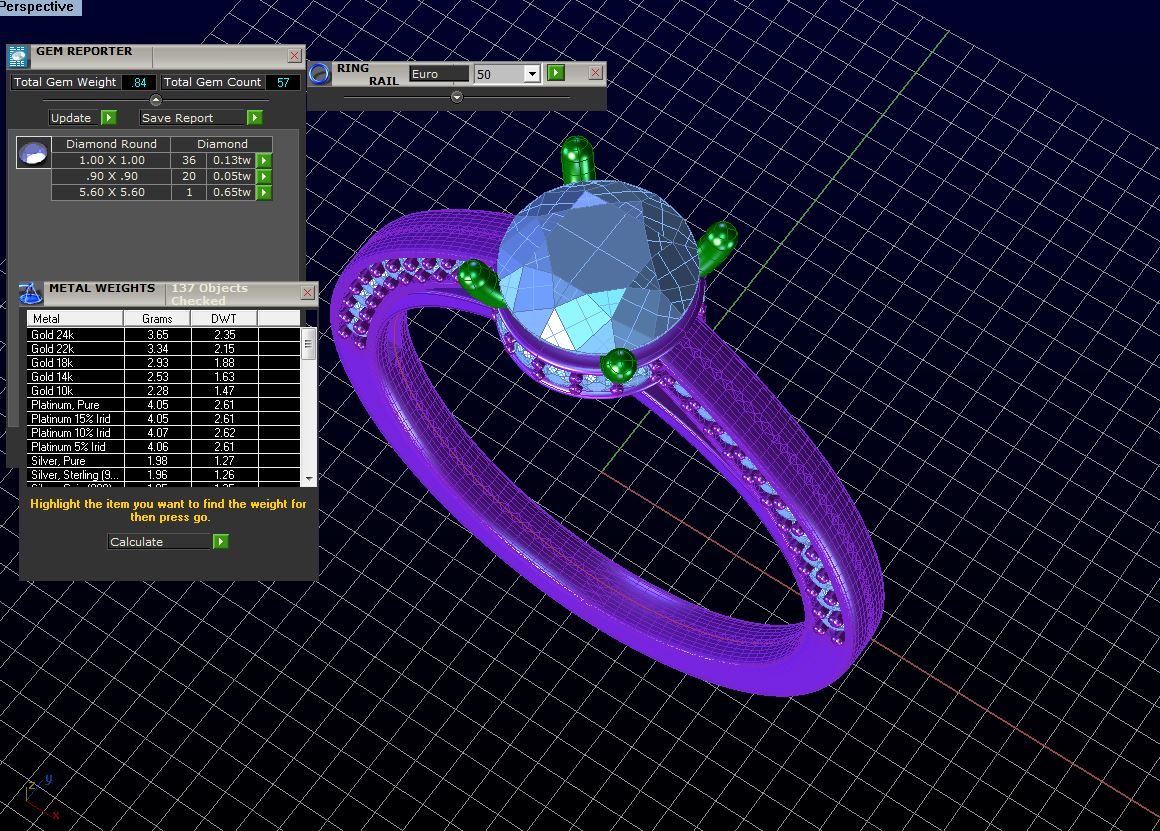Click the large blue center diamond
1160x831 pixels.
598,266
